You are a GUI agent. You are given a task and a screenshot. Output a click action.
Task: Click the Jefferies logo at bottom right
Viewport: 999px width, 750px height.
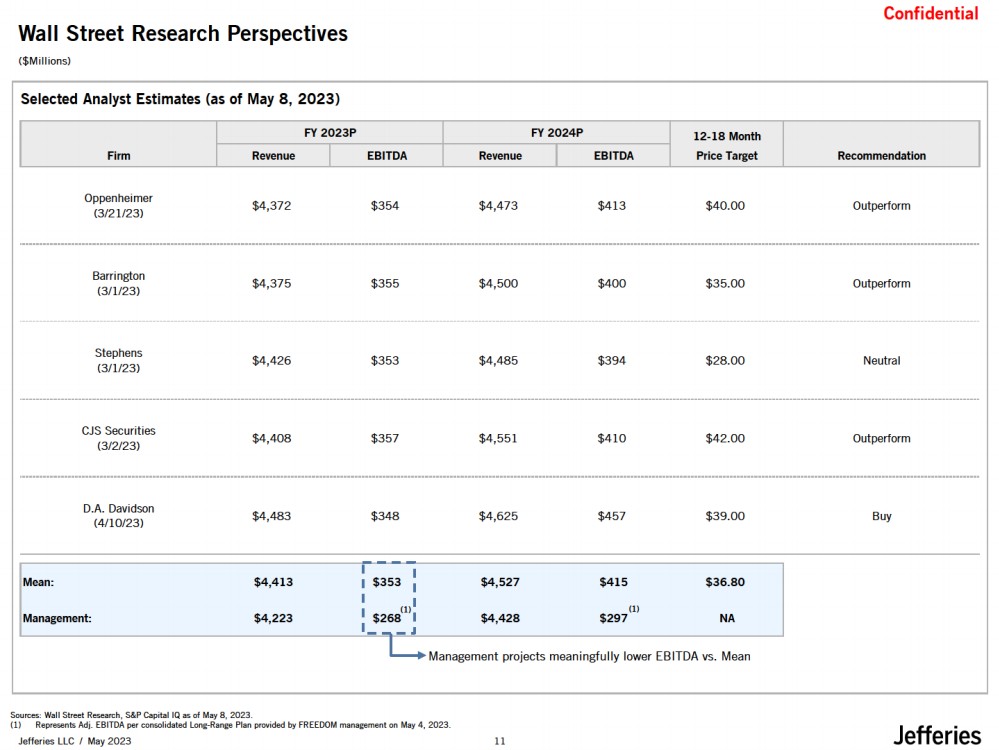pos(936,735)
